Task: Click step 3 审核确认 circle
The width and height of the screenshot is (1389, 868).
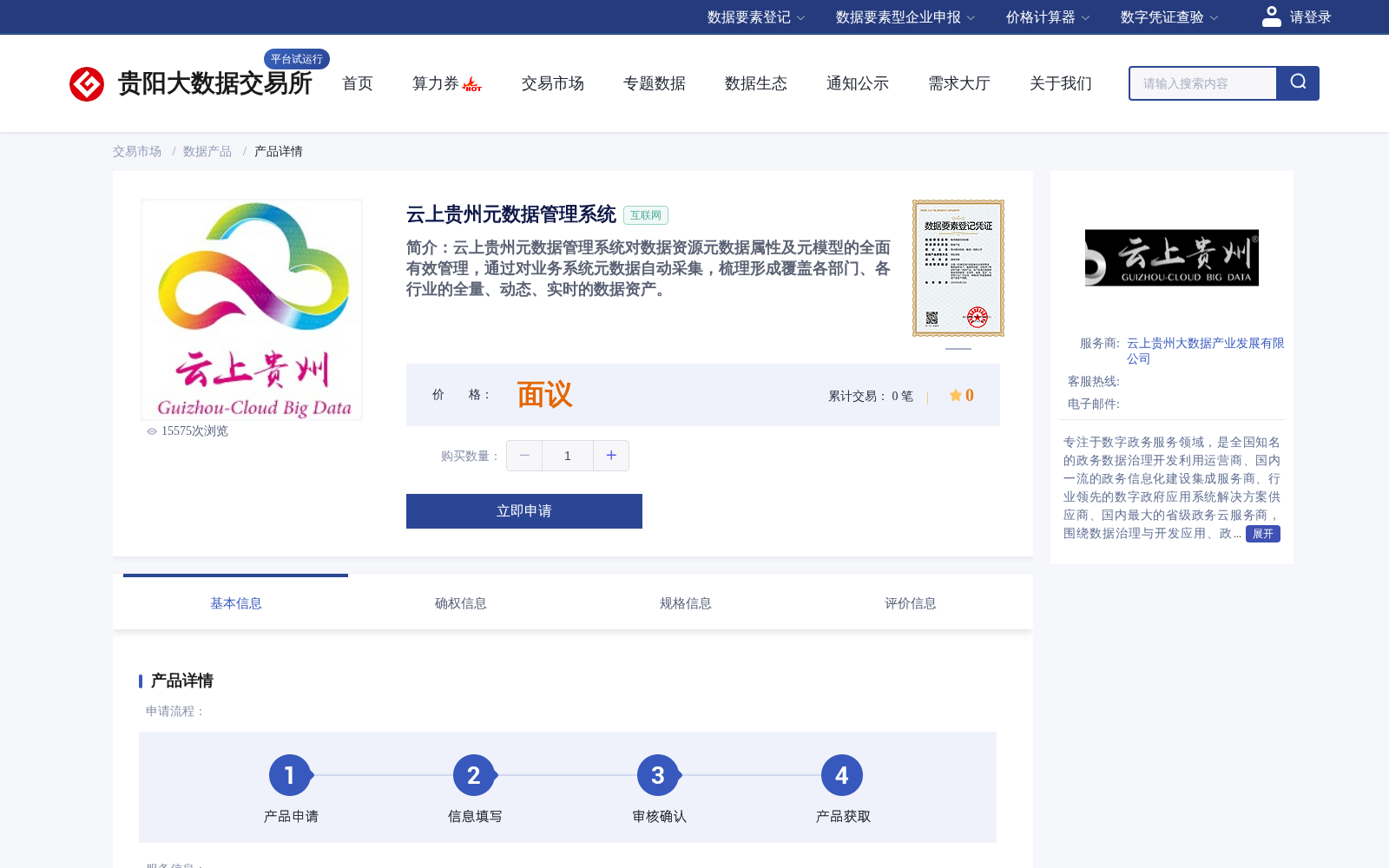Action: 658,775
